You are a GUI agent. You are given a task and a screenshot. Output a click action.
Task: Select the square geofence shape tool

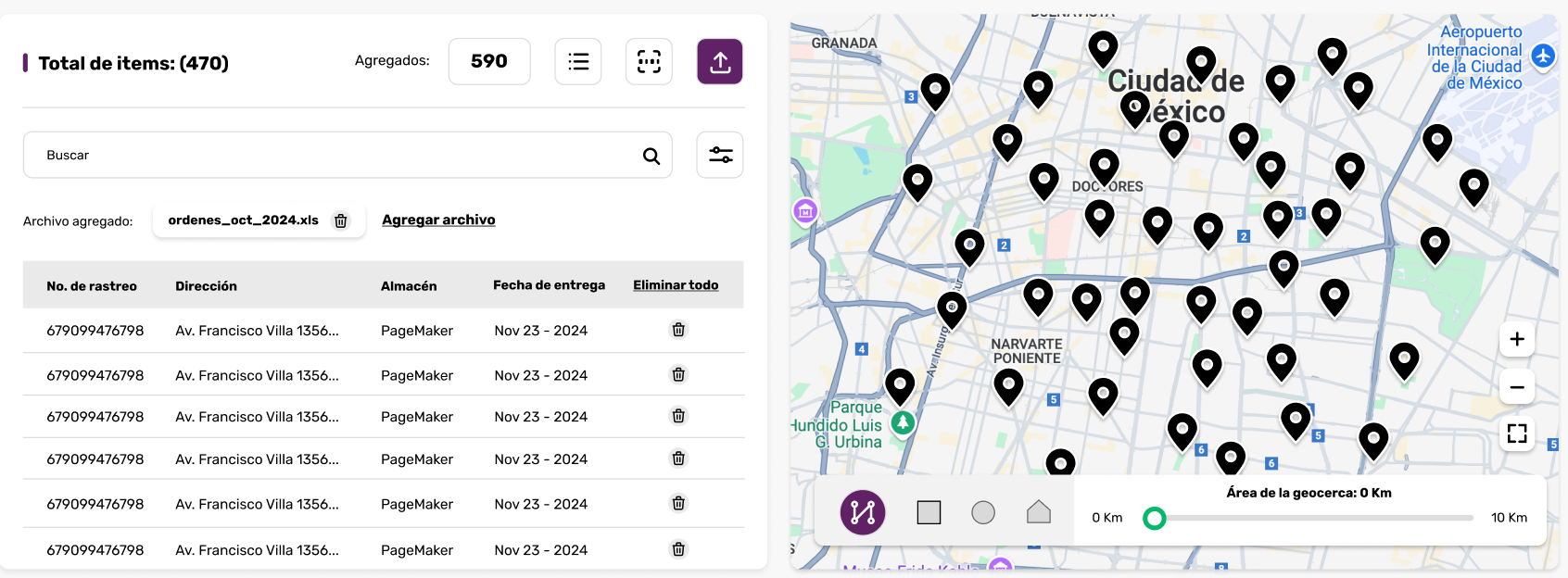click(929, 512)
